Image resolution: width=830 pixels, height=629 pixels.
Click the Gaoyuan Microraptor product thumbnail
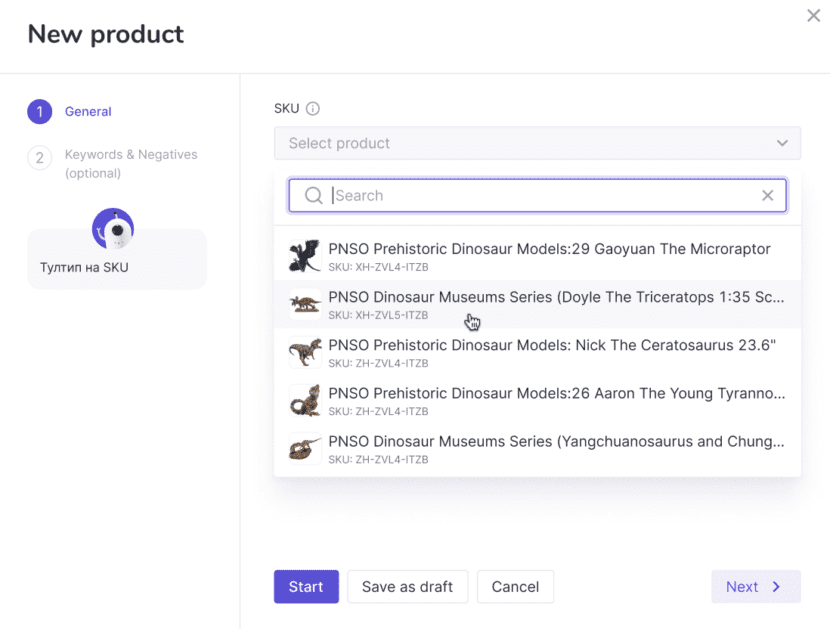point(305,256)
